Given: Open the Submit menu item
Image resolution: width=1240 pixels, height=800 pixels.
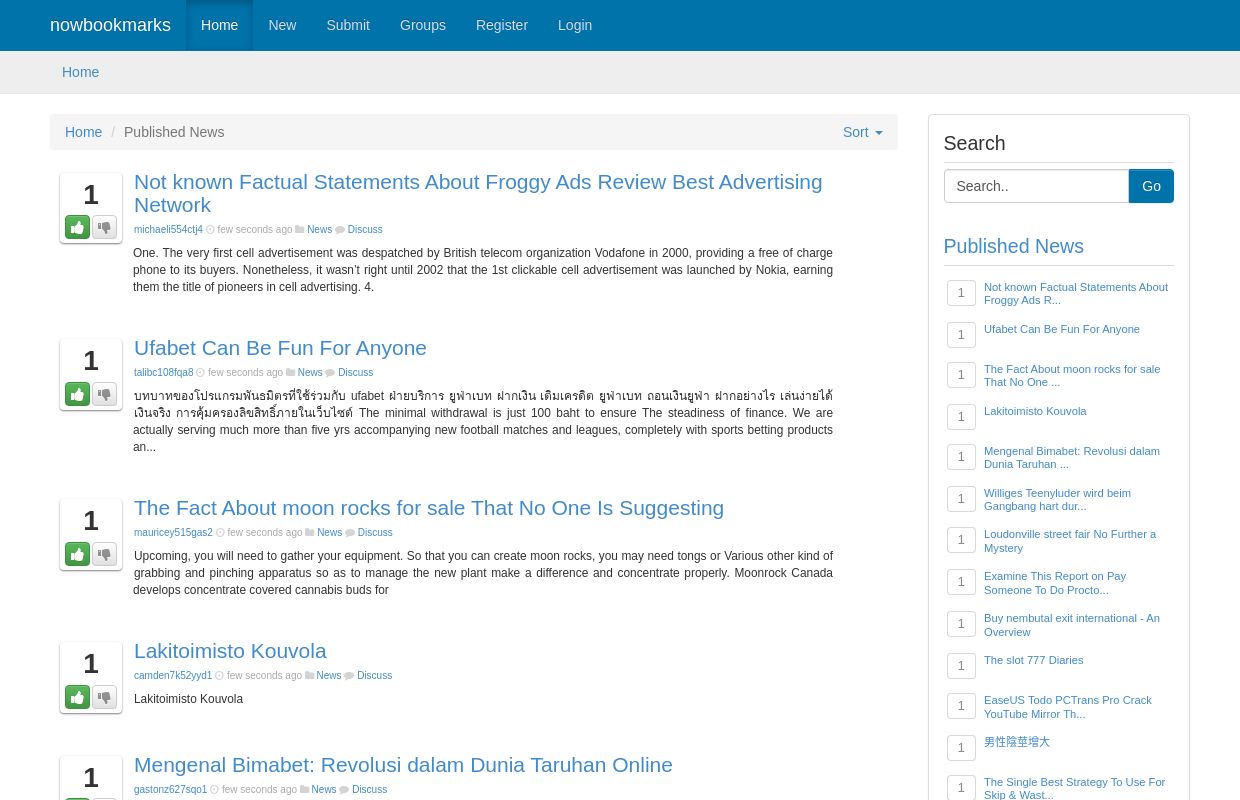Looking at the screenshot, I should click(348, 25).
